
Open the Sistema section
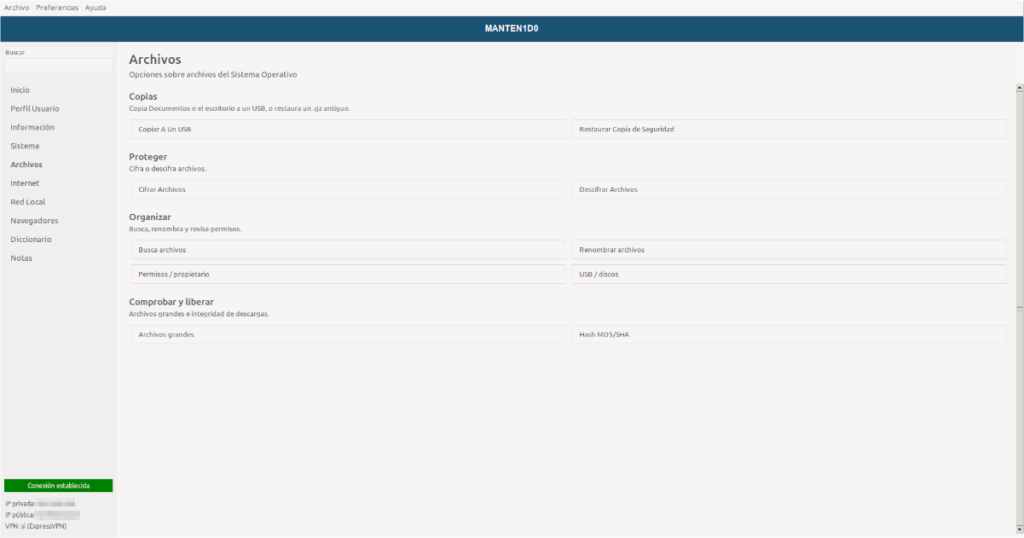tap(25, 146)
